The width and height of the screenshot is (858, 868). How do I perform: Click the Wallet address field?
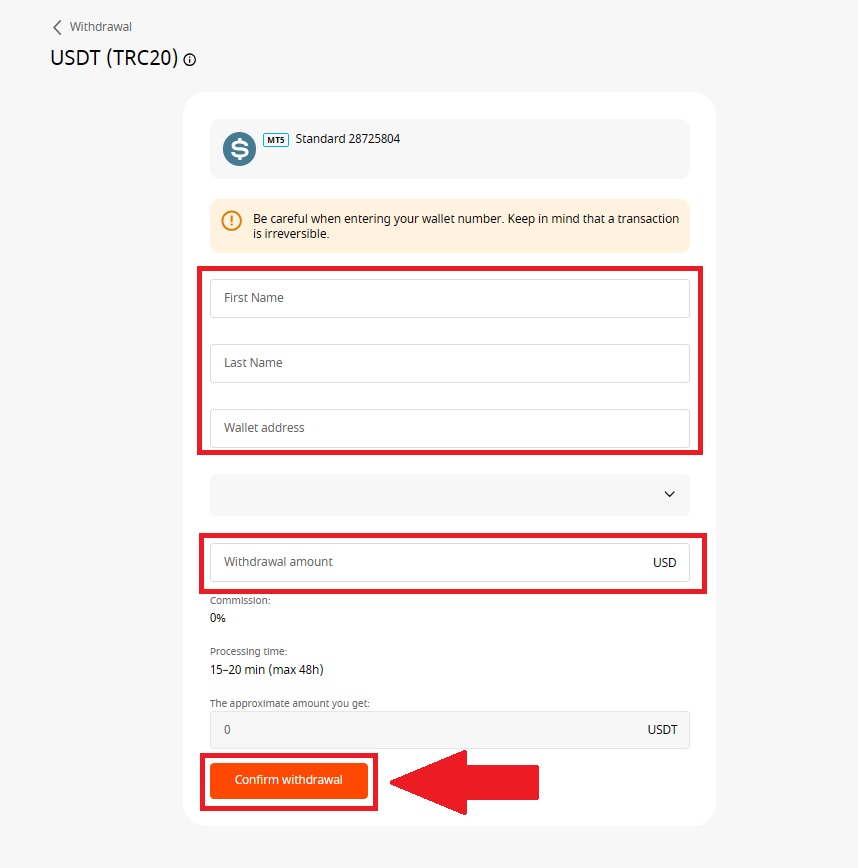click(x=449, y=427)
